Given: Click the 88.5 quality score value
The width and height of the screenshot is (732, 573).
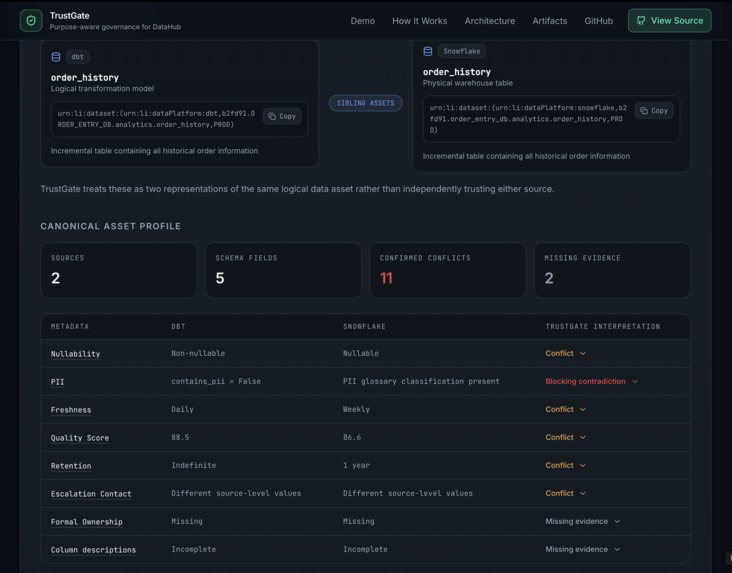Looking at the screenshot, I should (180, 438).
